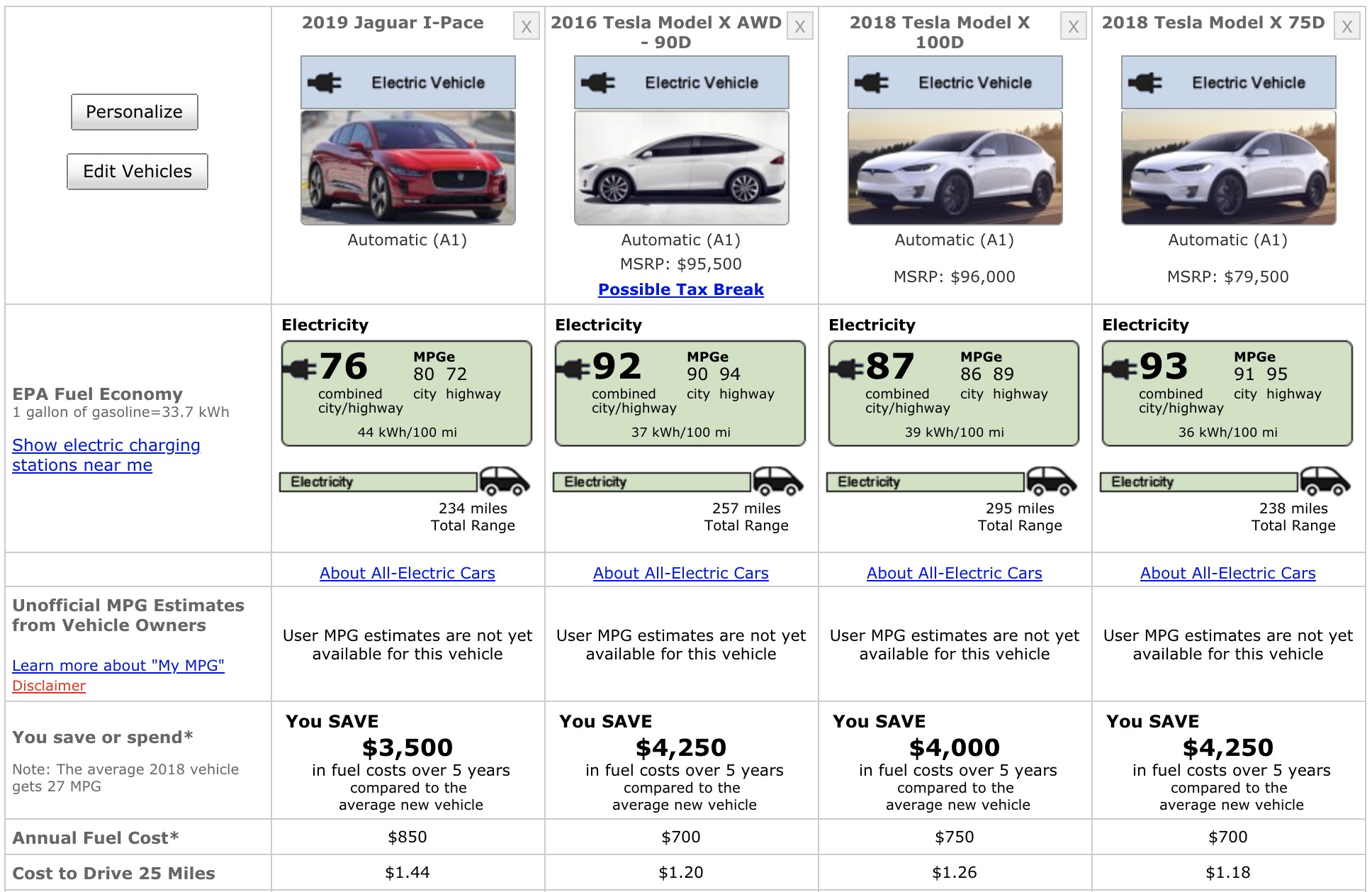1372x892 pixels.
Task: Click the car icon above 295 miles range
Action: [1052, 481]
